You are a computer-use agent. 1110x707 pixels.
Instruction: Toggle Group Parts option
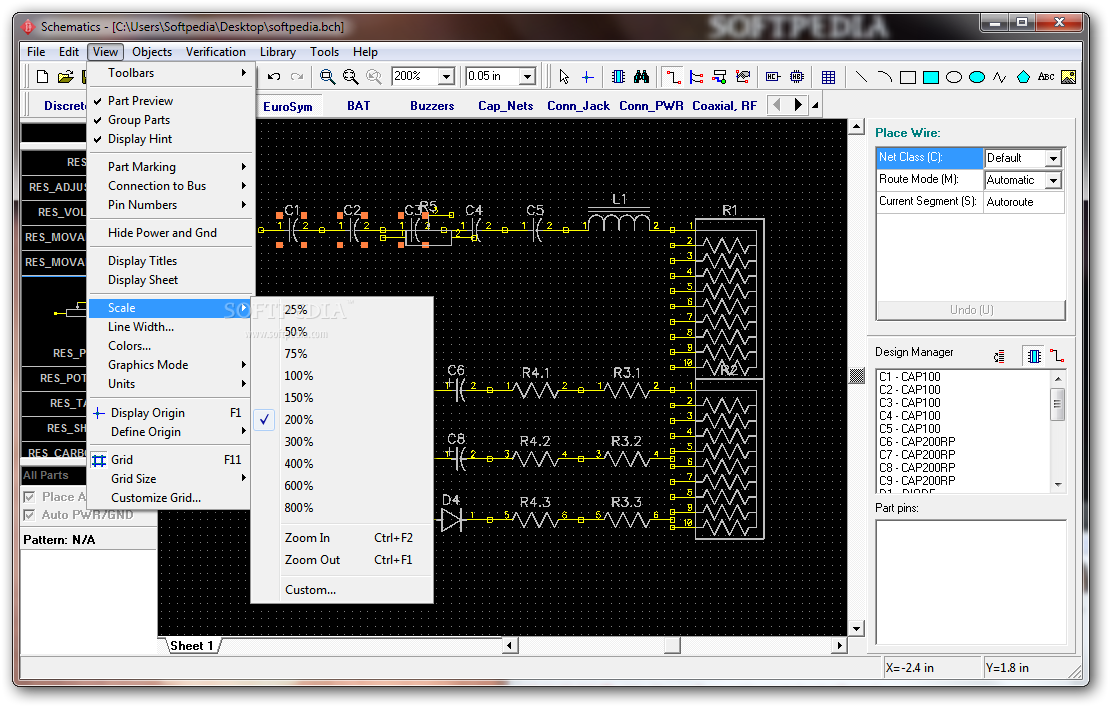(170, 120)
